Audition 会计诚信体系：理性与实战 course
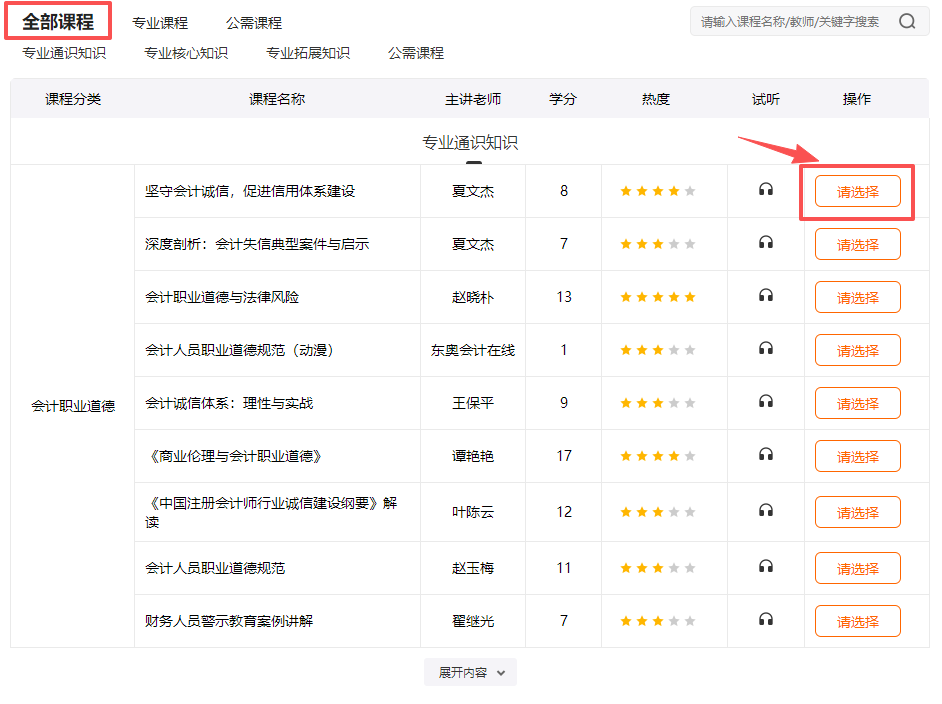This screenshot has height=704, width=942. (765, 402)
